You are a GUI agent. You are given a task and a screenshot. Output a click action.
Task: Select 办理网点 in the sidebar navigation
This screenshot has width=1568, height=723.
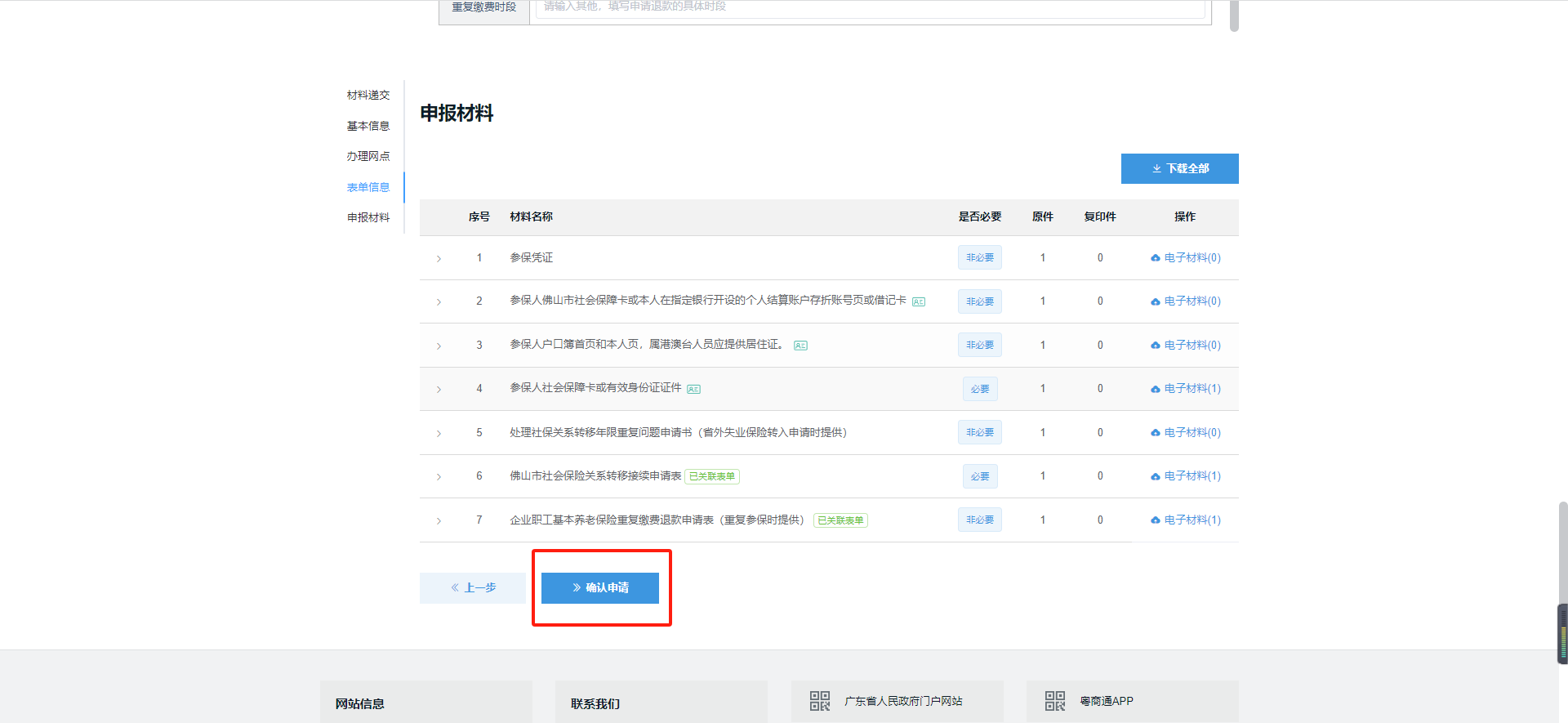pyautogui.click(x=368, y=156)
